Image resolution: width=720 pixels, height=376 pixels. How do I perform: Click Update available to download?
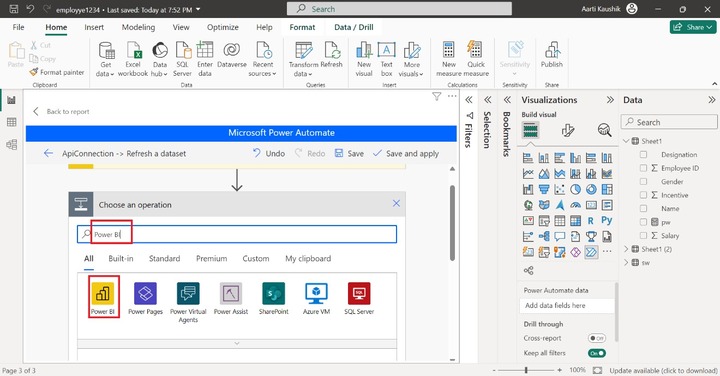point(663,370)
